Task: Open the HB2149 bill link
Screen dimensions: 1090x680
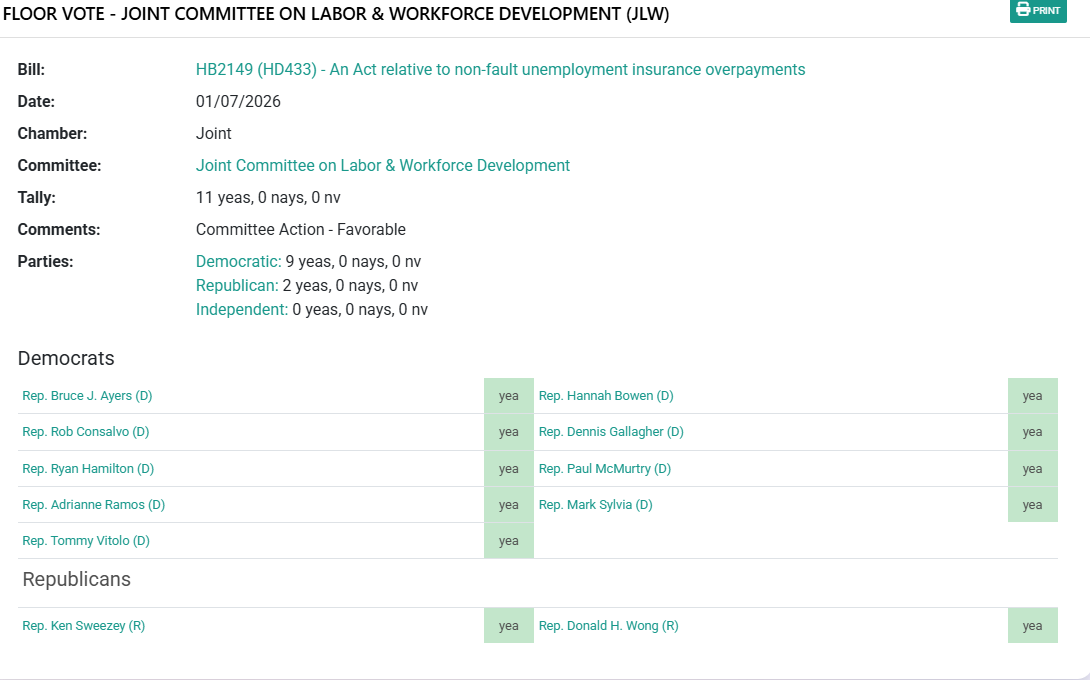Action: (x=500, y=70)
